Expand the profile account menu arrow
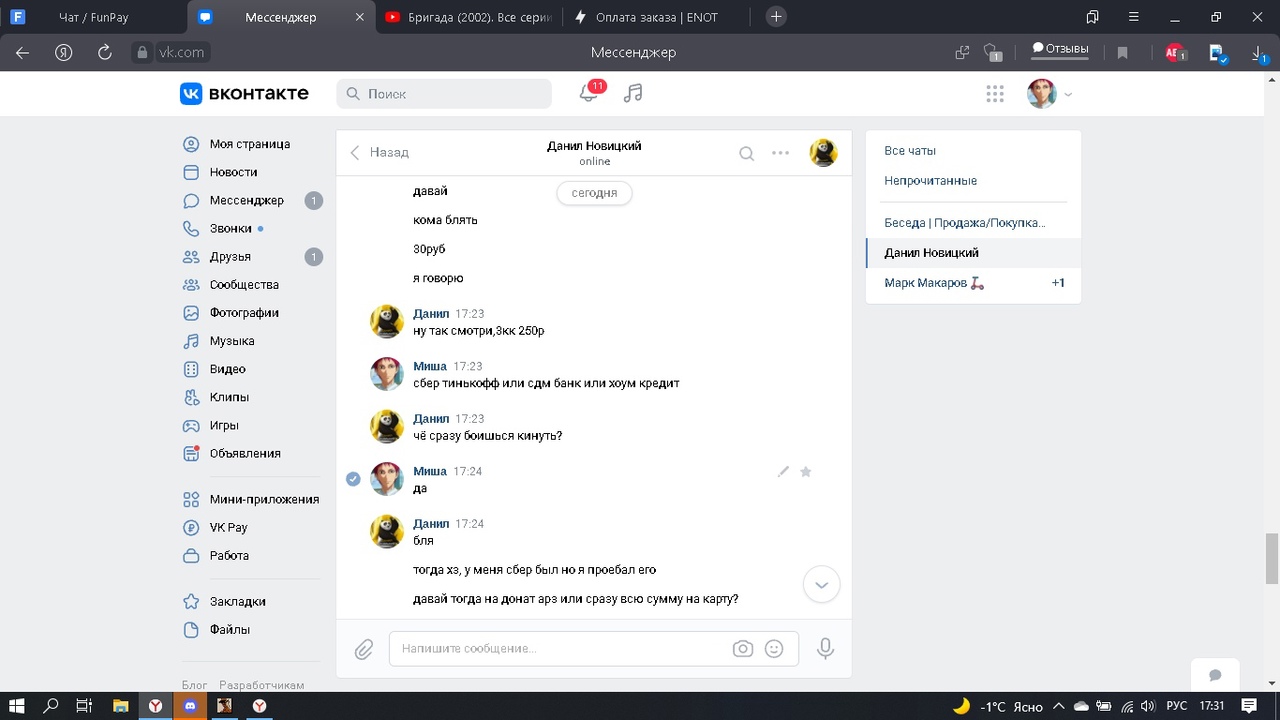The height and width of the screenshot is (720, 1280). click(1068, 95)
